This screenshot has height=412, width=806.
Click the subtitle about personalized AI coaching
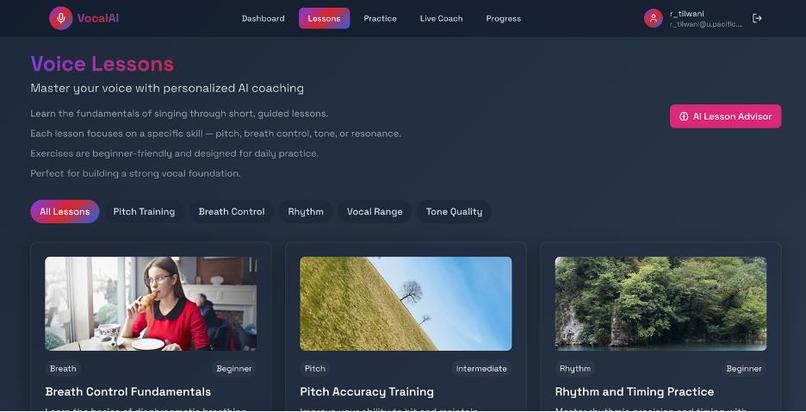click(x=167, y=88)
